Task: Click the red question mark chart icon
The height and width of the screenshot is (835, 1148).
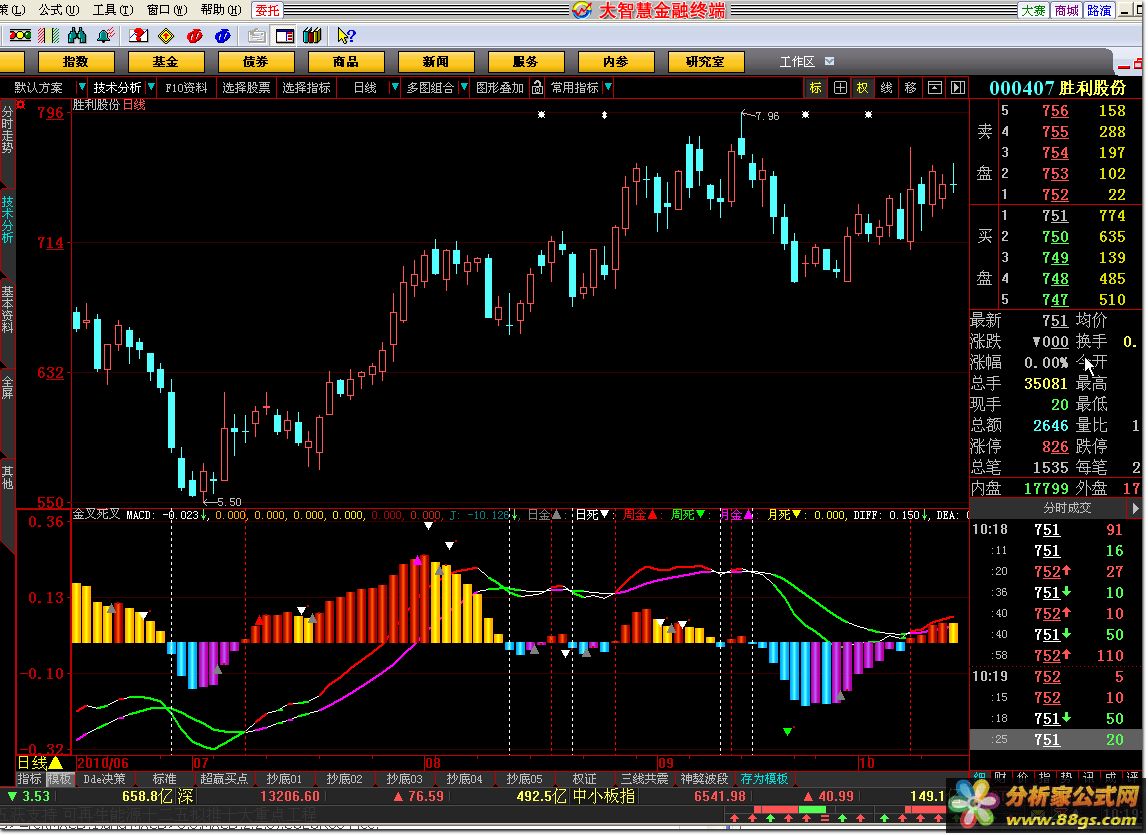Action: (138, 35)
